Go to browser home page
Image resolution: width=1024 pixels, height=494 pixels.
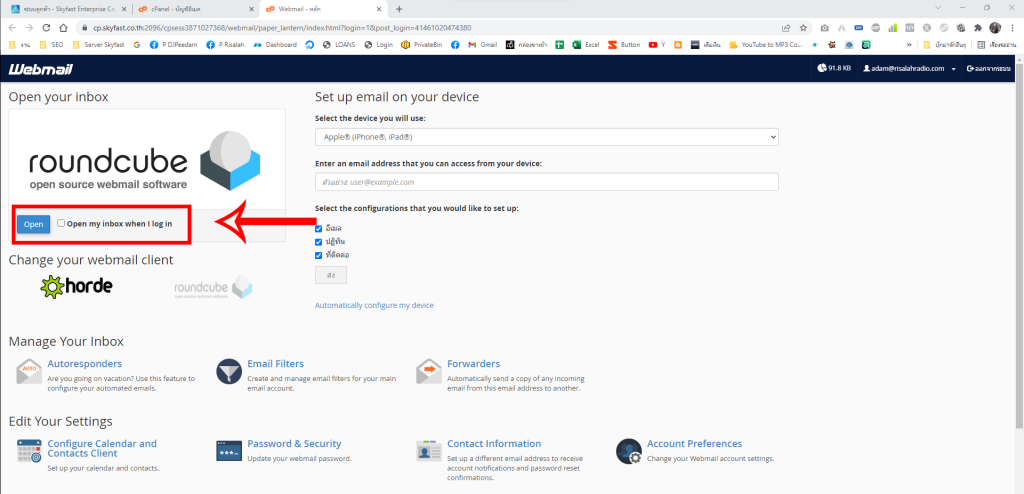(63, 28)
